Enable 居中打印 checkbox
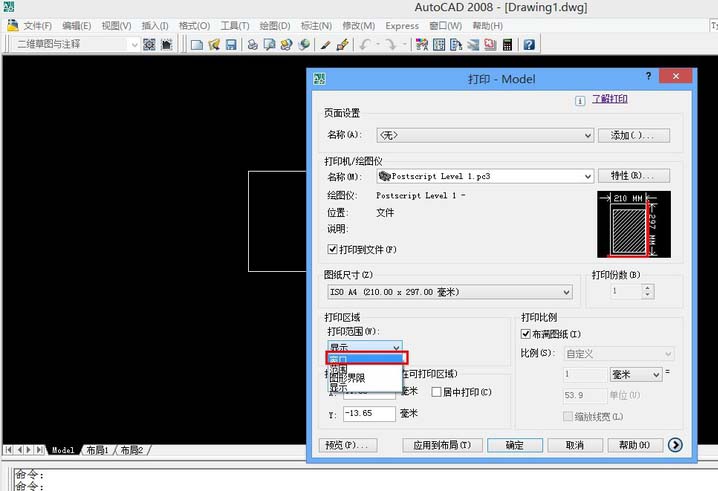This screenshot has width=718, height=491. coord(436,392)
